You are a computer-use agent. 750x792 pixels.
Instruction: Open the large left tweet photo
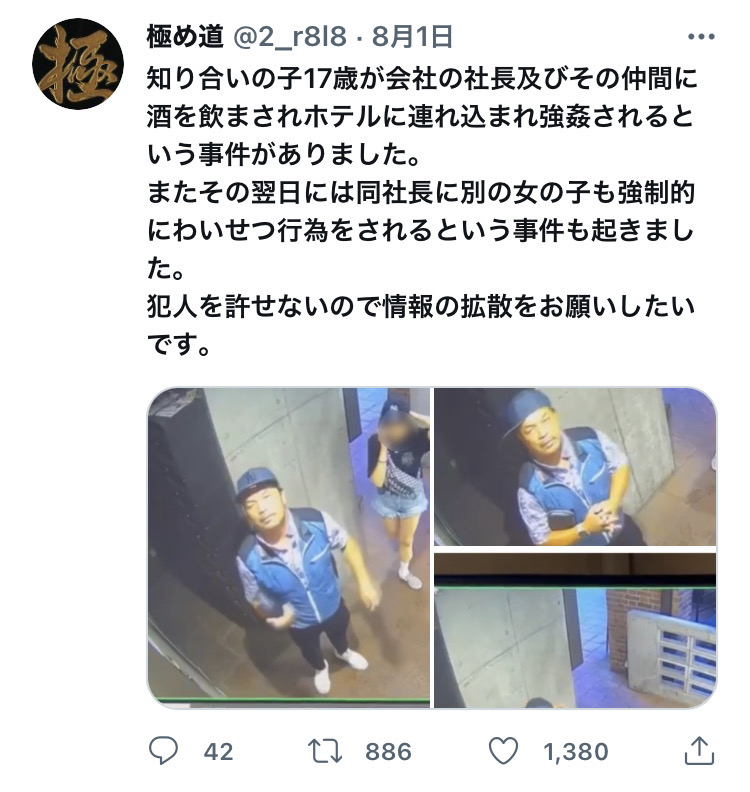point(288,548)
